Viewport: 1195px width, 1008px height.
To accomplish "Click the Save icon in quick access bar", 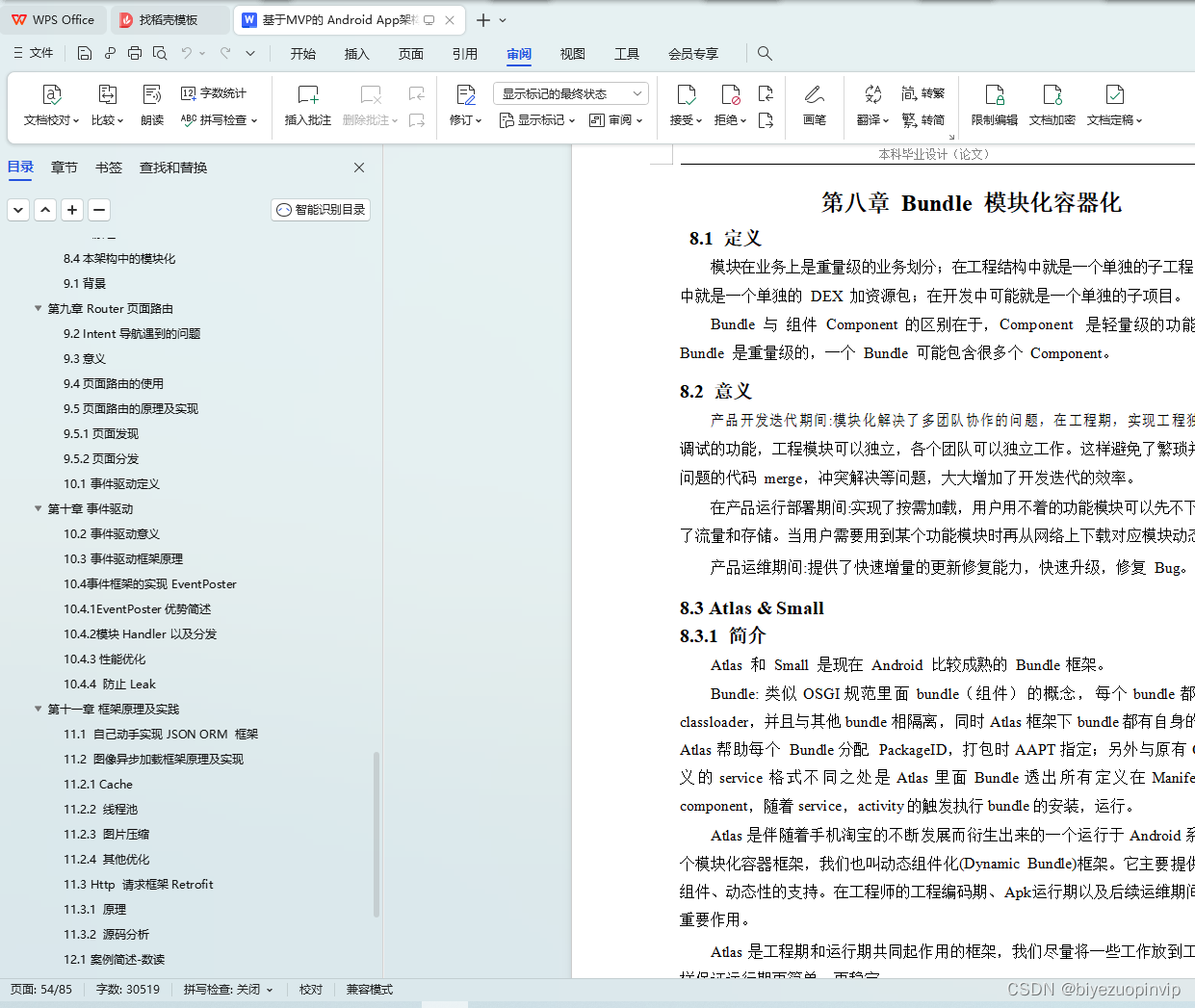I will click(85, 53).
